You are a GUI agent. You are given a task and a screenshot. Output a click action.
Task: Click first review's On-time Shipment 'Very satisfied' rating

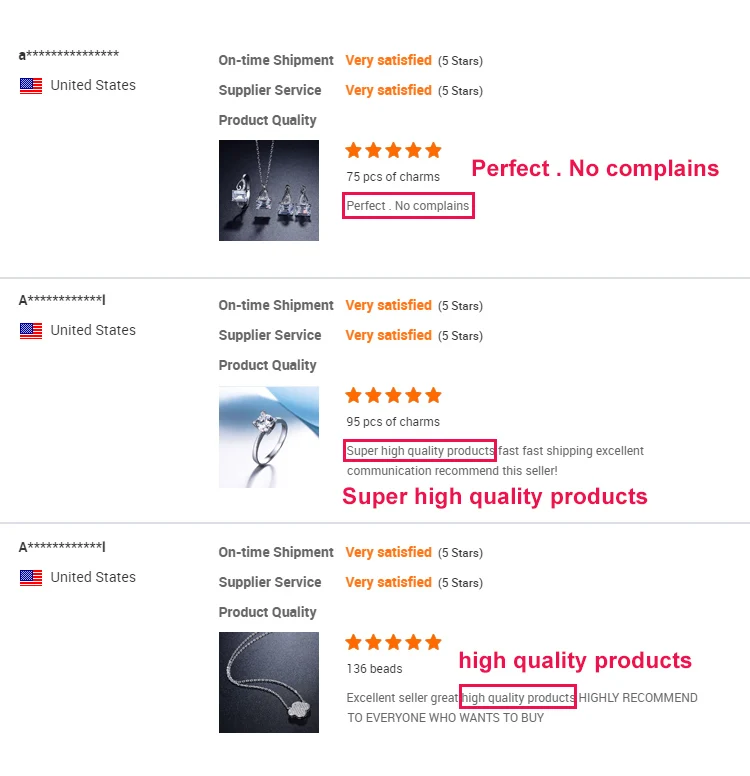(x=388, y=61)
